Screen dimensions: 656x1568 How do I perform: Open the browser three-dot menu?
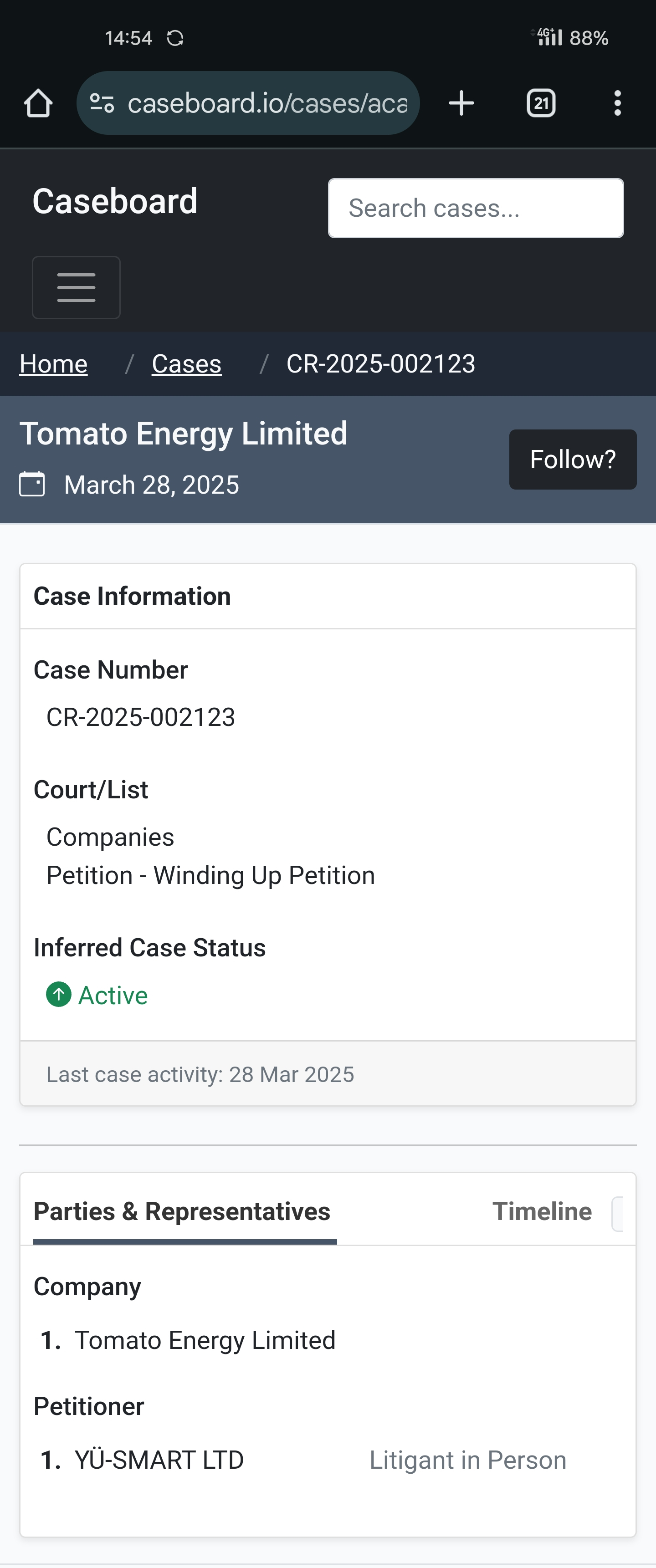pos(618,103)
